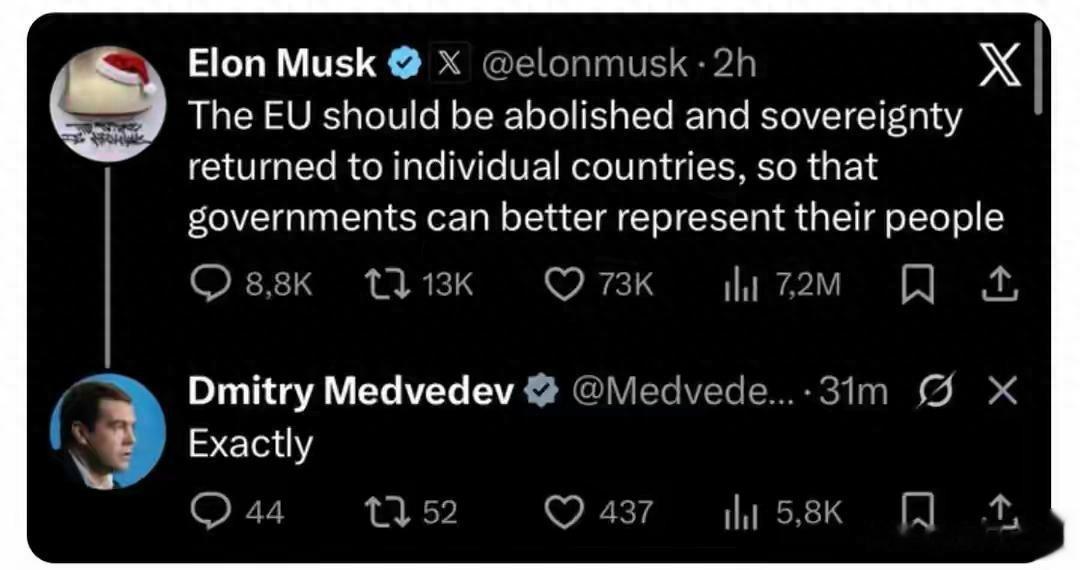Image resolution: width=1080 pixels, height=570 pixels.
Task: Reply to Dmitry Medvedev's post
Action: pos(209,513)
